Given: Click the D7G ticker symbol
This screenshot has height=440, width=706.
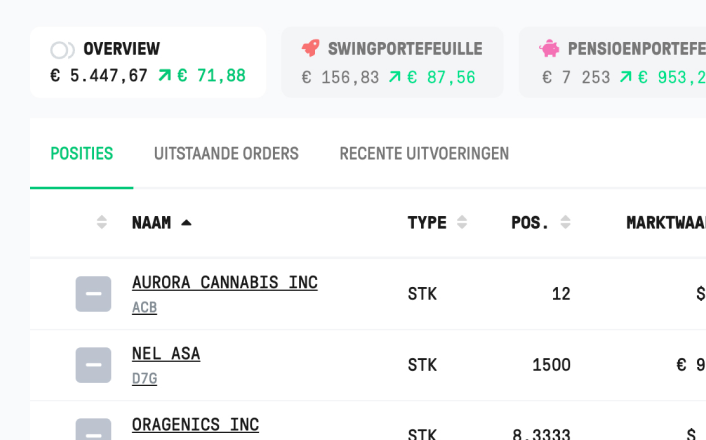Looking at the screenshot, I should click(x=145, y=379).
